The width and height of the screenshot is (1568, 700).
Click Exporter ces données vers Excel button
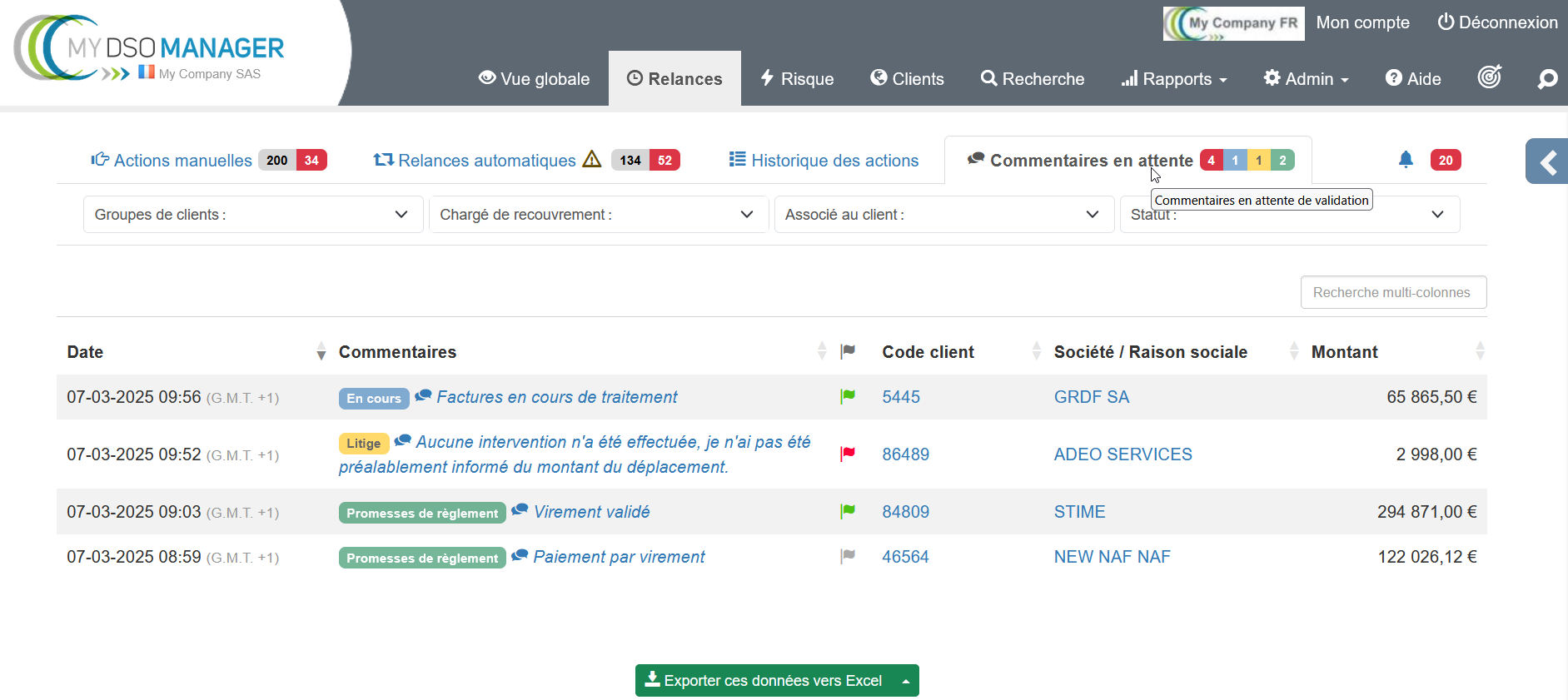[764, 680]
